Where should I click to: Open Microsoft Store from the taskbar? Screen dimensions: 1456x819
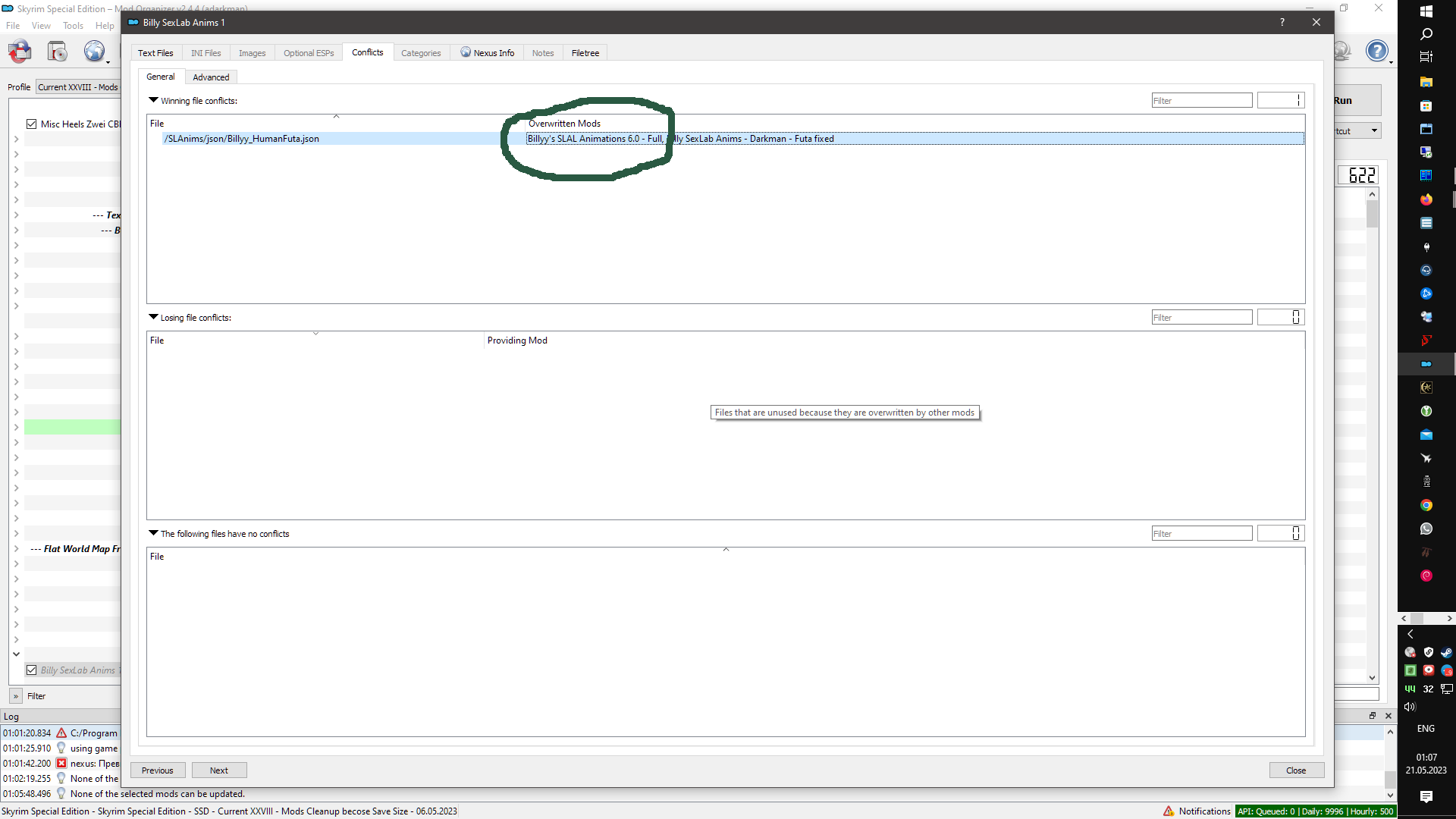click(1426, 105)
